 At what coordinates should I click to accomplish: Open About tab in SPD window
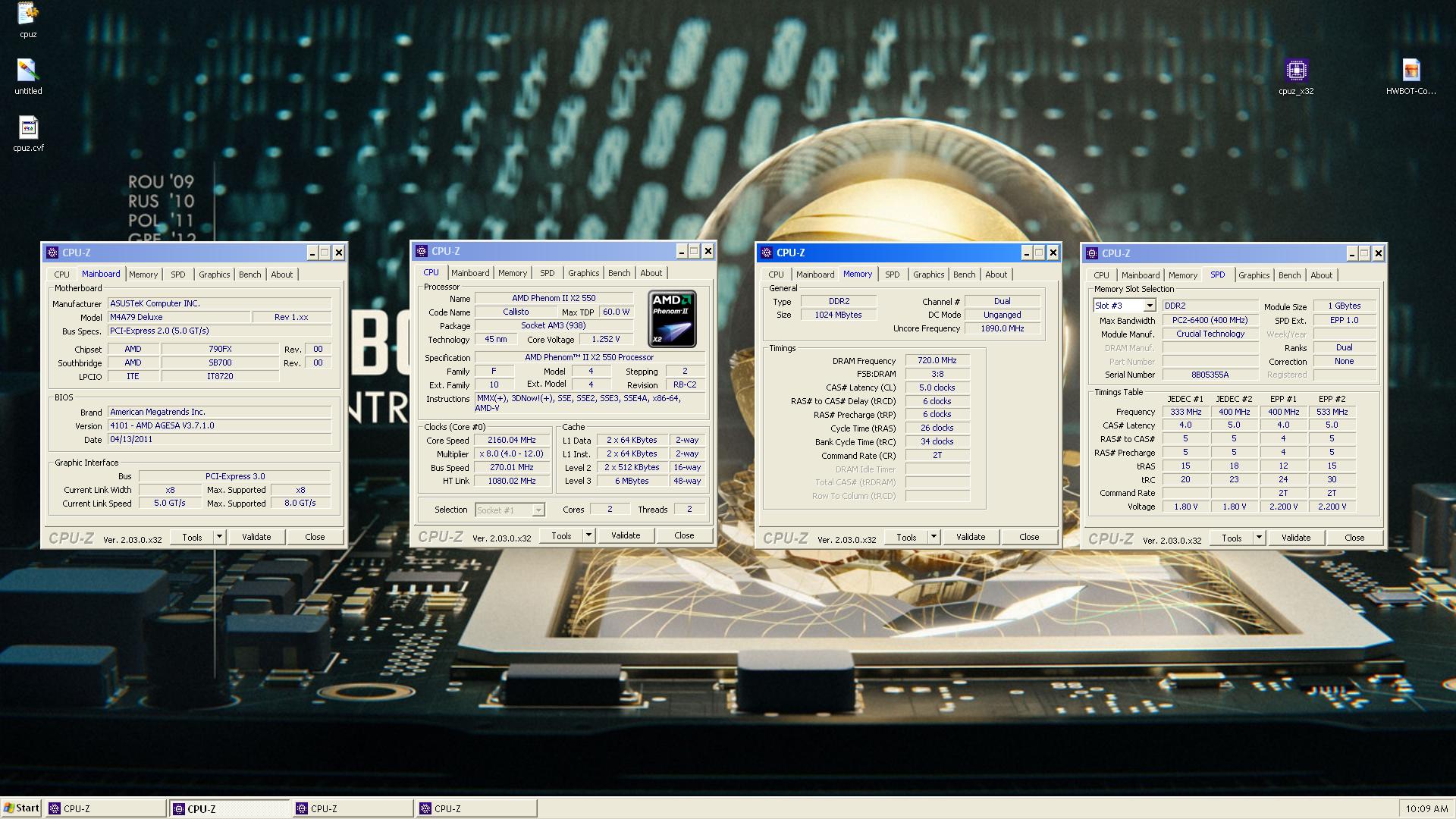[1321, 275]
